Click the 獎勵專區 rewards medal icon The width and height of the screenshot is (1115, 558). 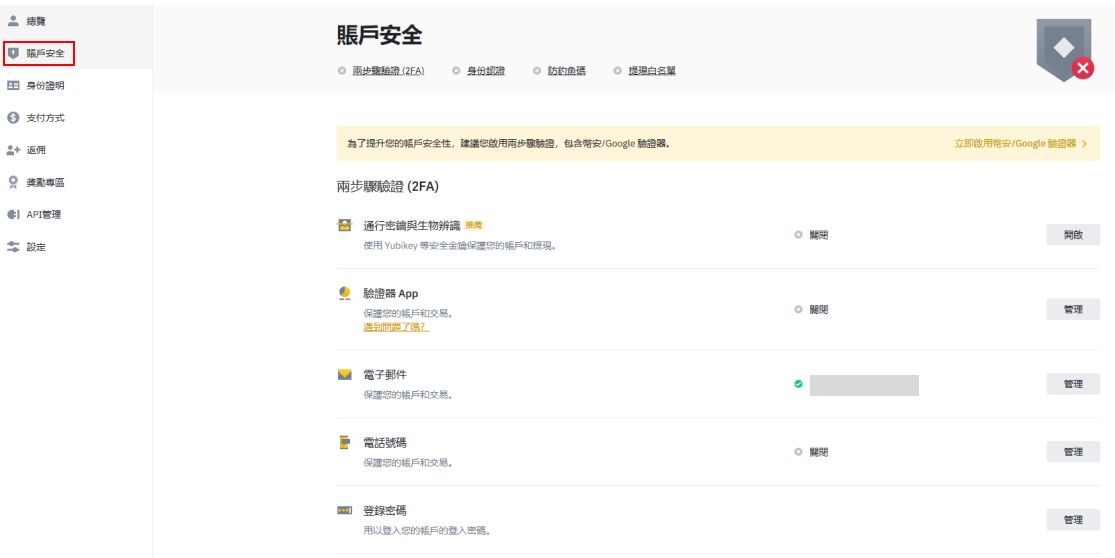tap(13, 182)
